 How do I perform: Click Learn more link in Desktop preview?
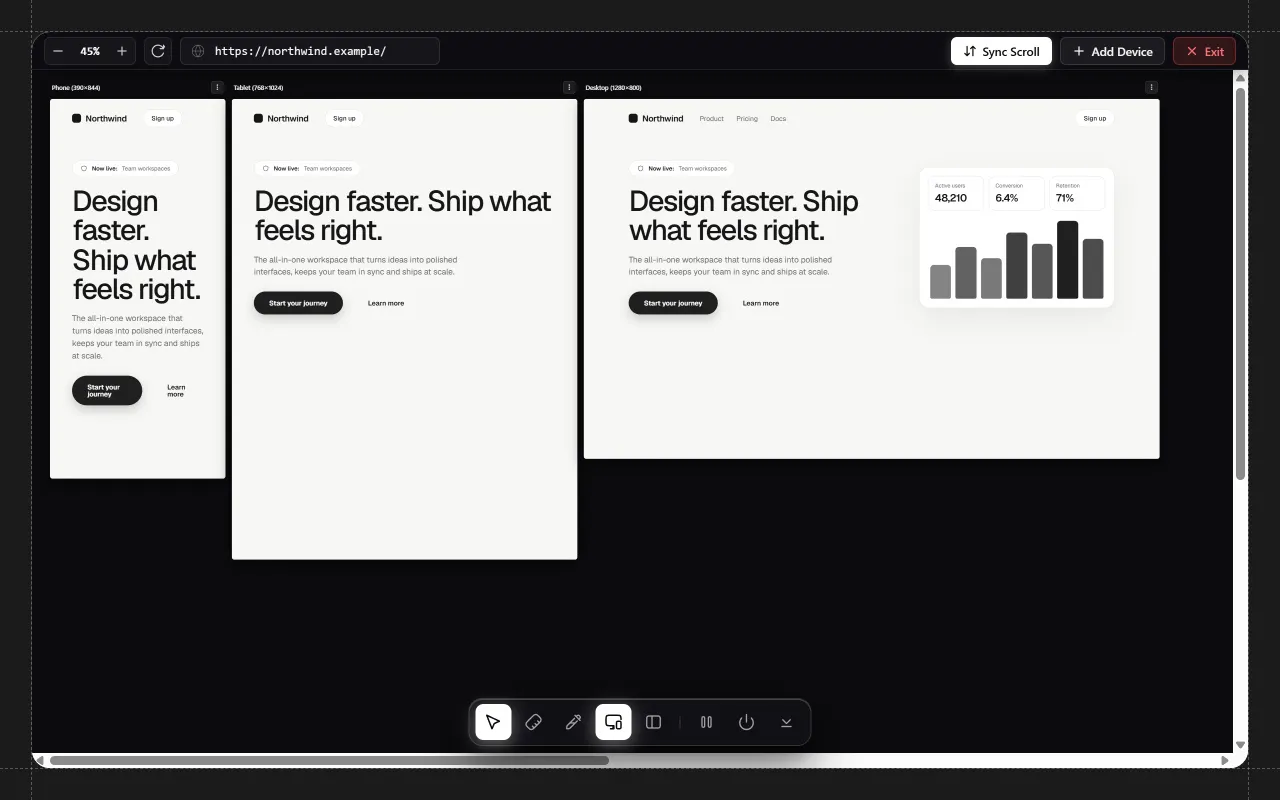point(761,303)
